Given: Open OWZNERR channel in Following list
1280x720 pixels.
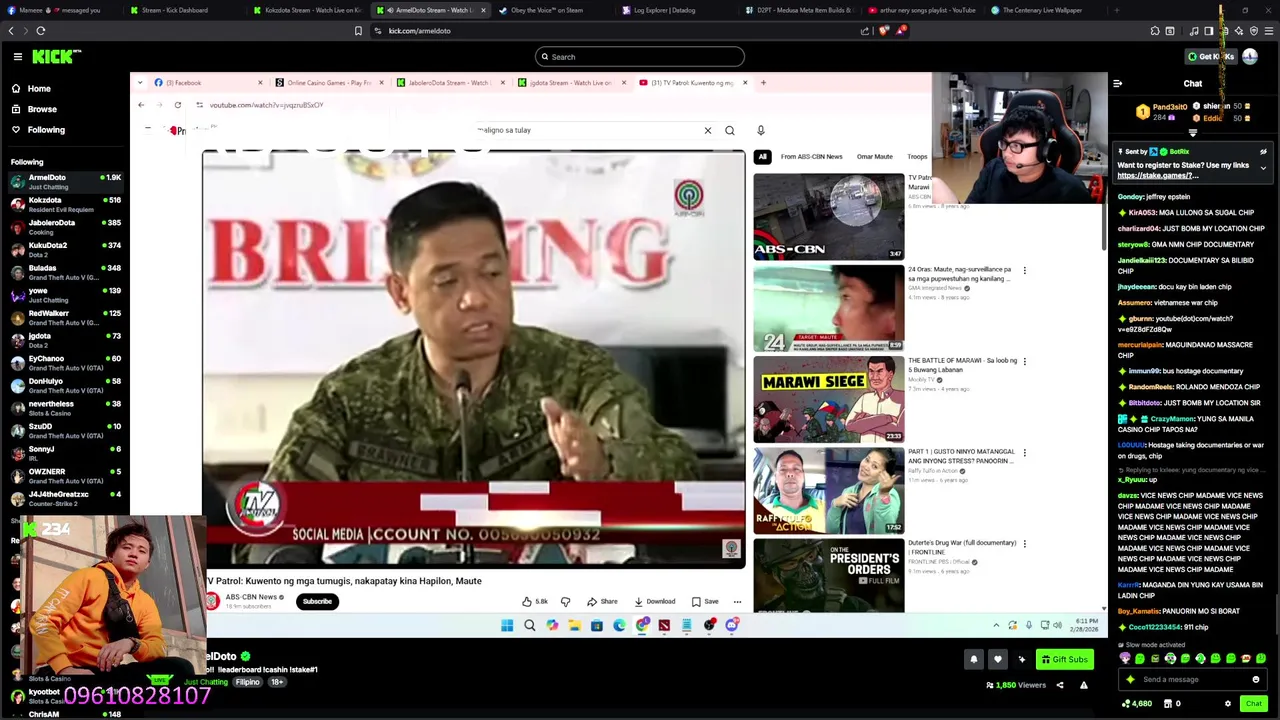Looking at the screenshot, I should 65,475.
